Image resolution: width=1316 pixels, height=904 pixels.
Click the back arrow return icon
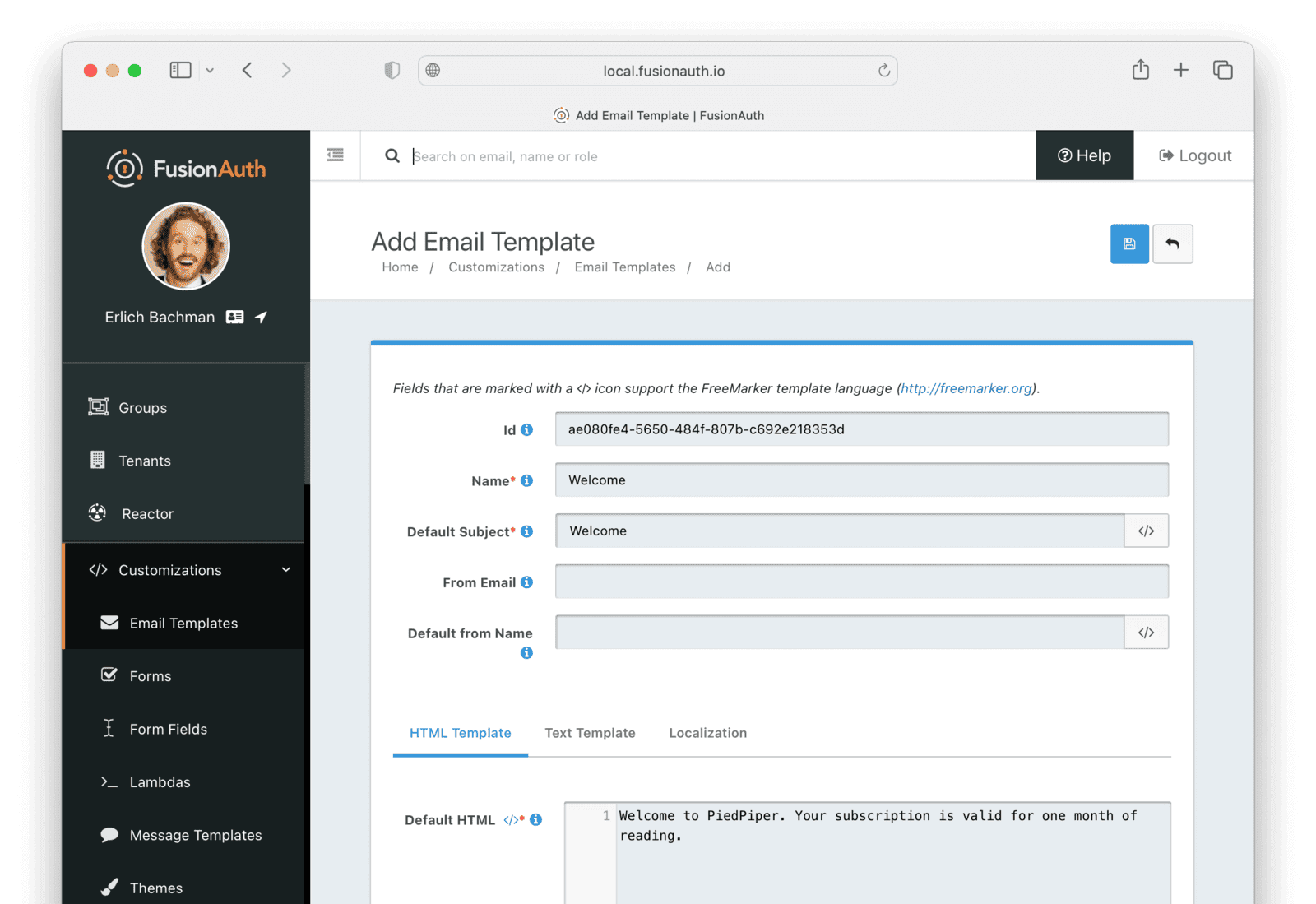click(1172, 244)
